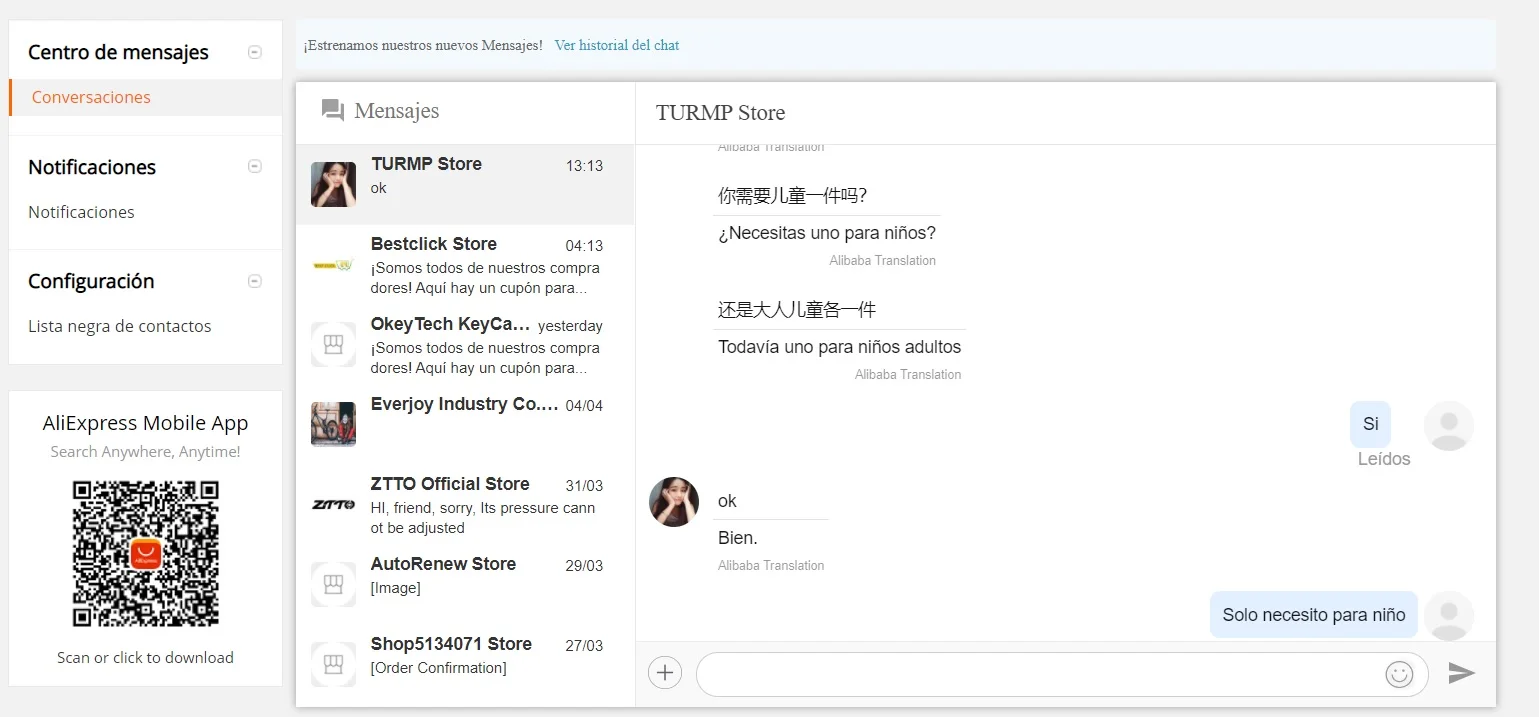Click the 13:13 timestamp of TURMP Store
Viewport: 1539px width, 717px height.
[x=584, y=166]
